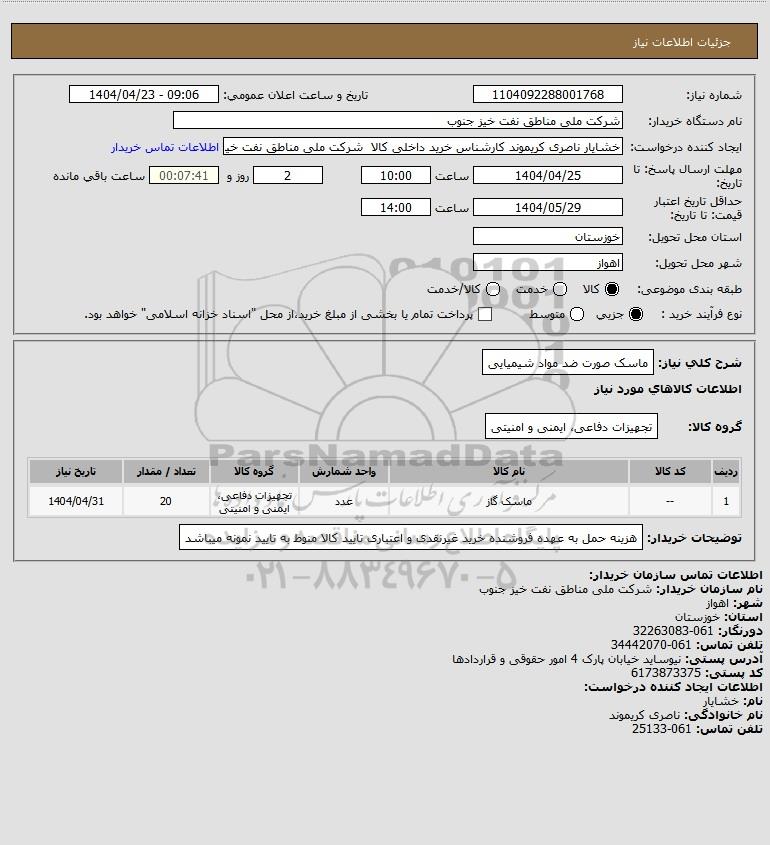Click the need date cell 1404/04/31

(x=76, y=502)
